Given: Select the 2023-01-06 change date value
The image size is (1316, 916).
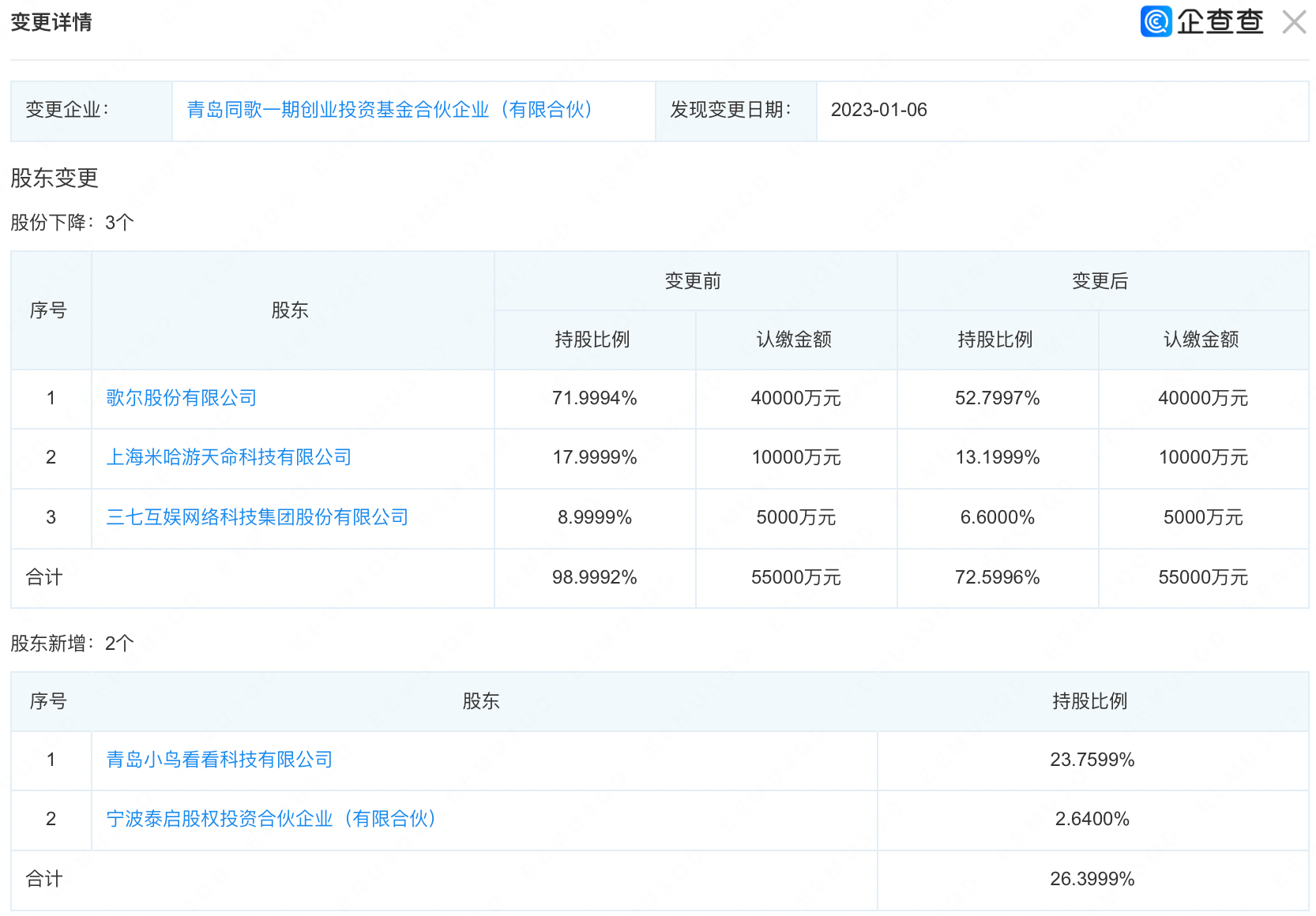Looking at the screenshot, I should [878, 110].
